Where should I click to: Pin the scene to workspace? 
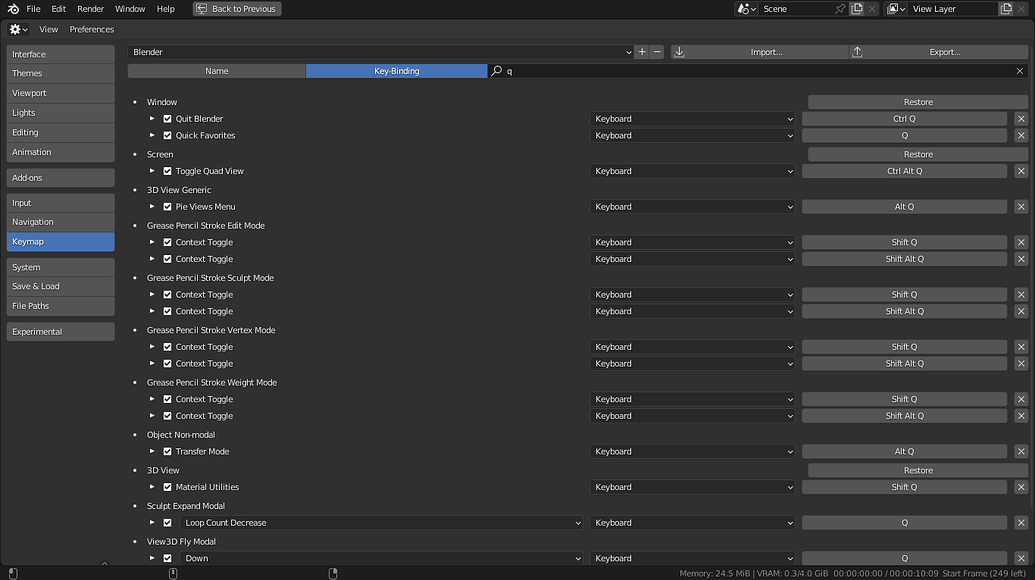pyautogui.click(x=840, y=9)
